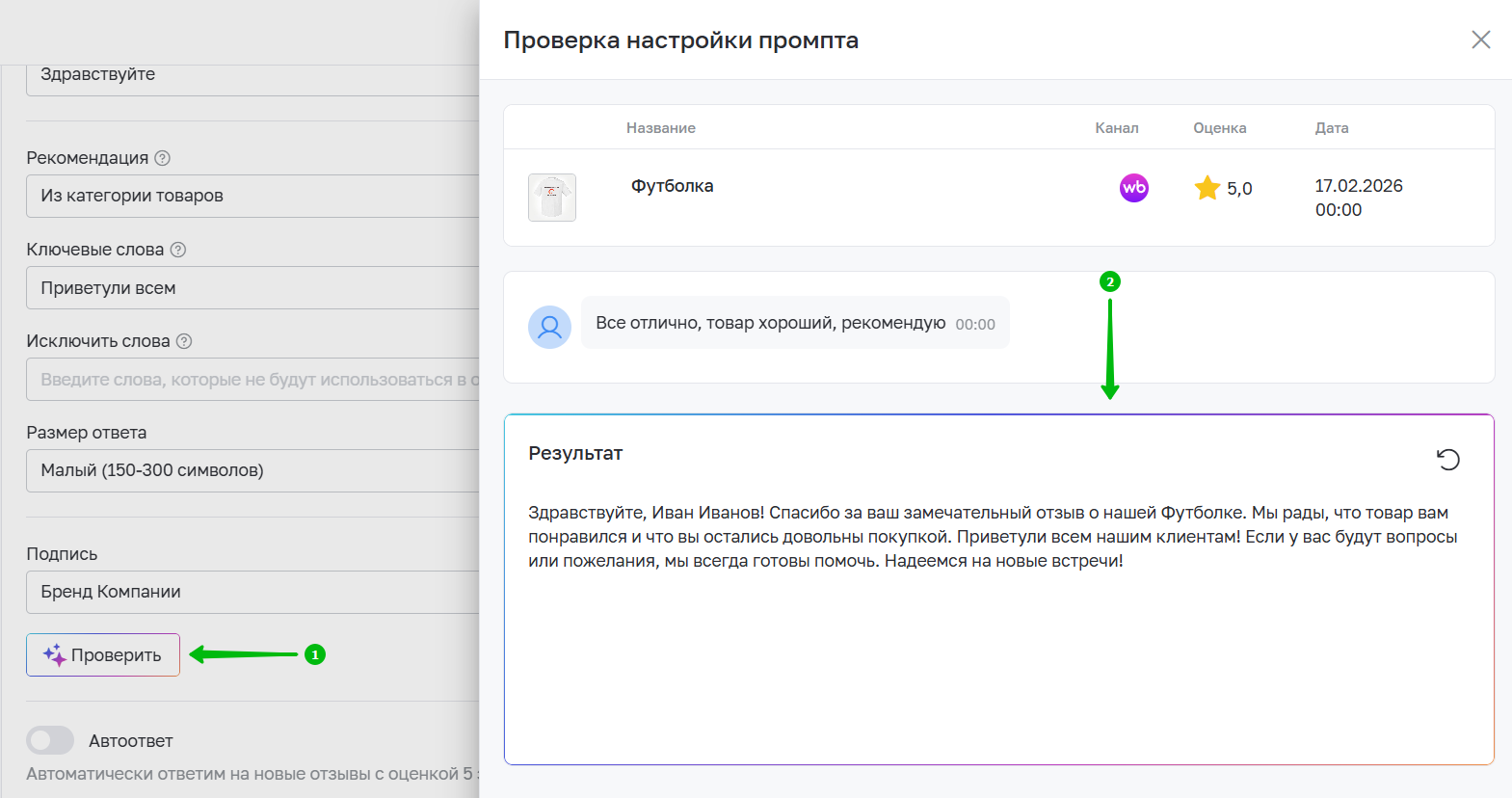Focus the Исключить слова input field
Viewport: 1512px width, 798px height.
tap(252, 380)
